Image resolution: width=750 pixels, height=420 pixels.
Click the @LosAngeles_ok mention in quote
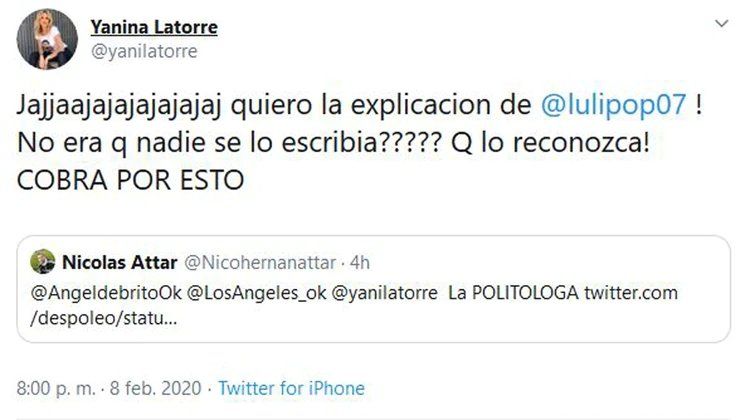[x=257, y=293]
